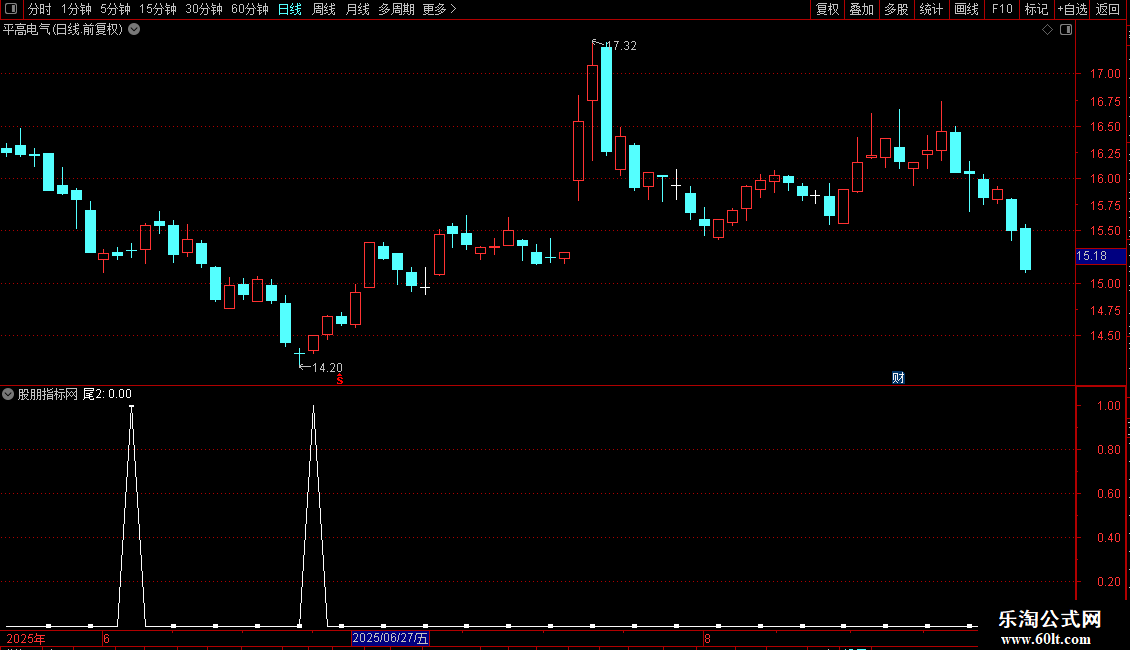
Task: Click the diamond icon above price axis
Action: click(1048, 30)
